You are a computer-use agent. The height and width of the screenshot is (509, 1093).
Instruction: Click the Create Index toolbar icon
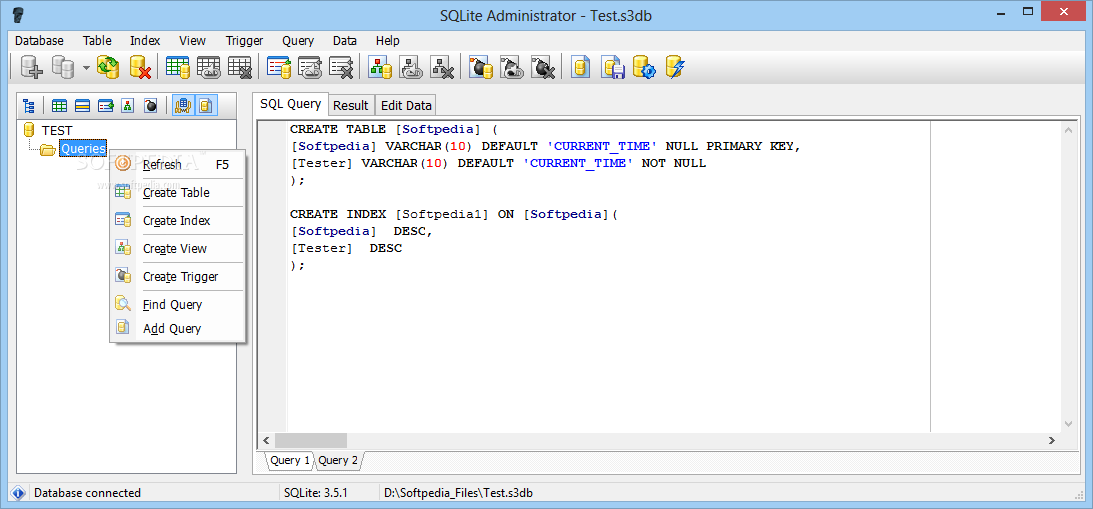(x=279, y=67)
